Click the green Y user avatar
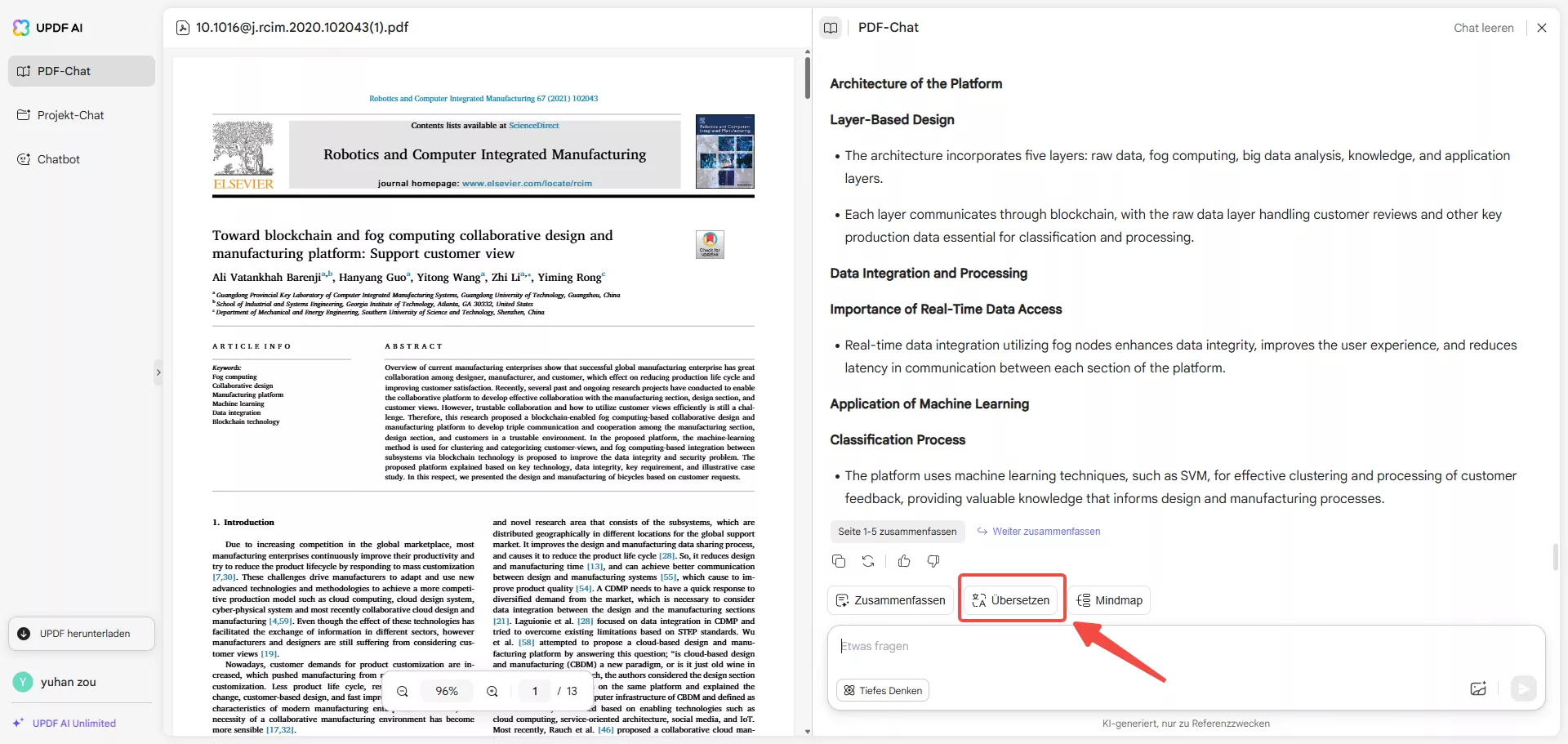Screen dimensions: 1568x744 click(x=23, y=682)
